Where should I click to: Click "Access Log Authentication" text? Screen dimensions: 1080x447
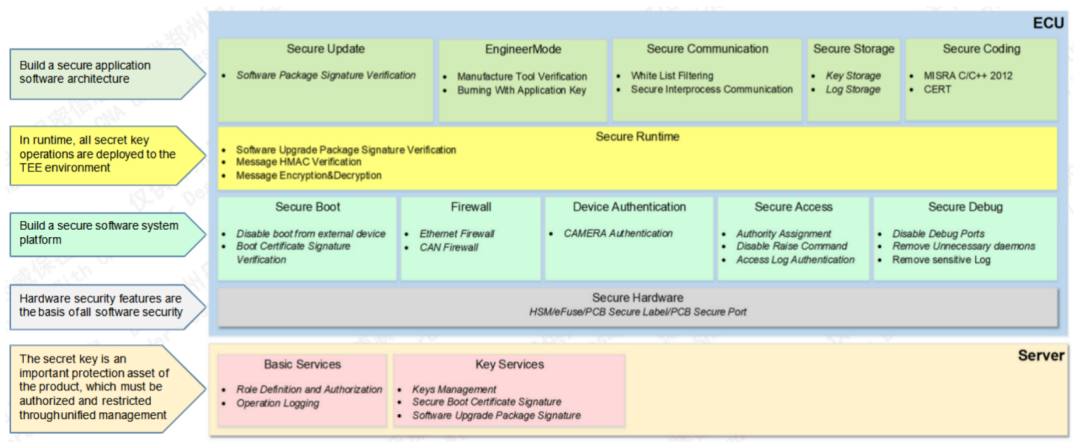click(x=796, y=260)
